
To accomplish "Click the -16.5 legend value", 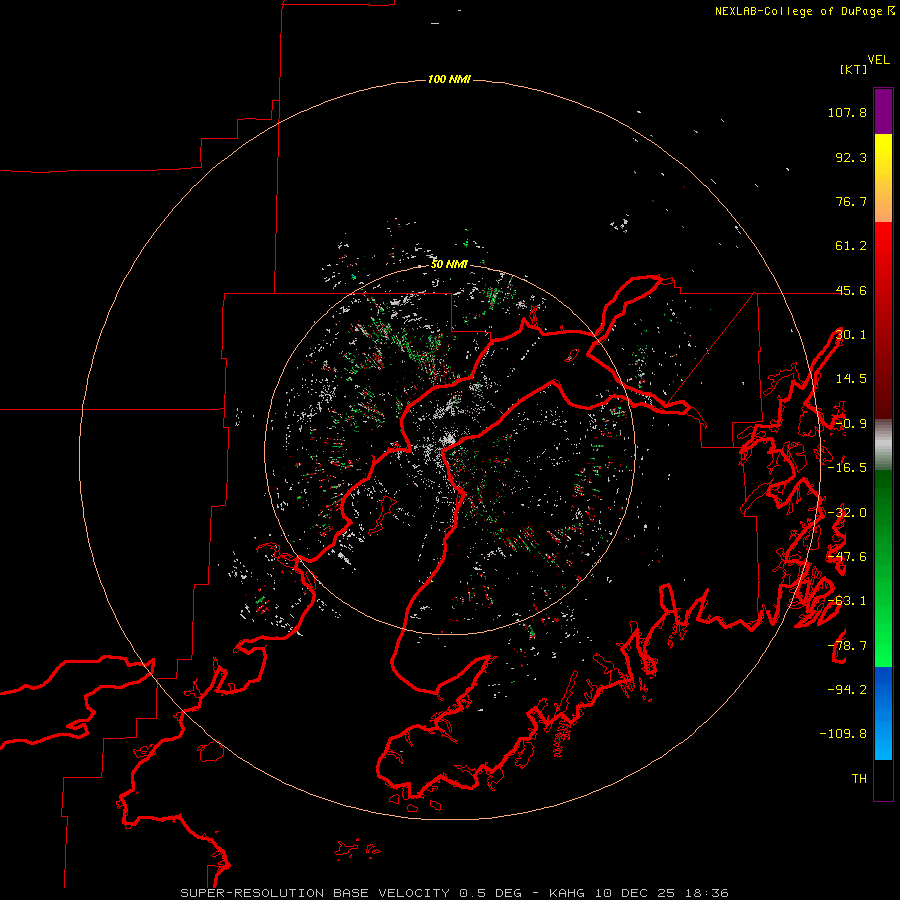I will 847,468.
